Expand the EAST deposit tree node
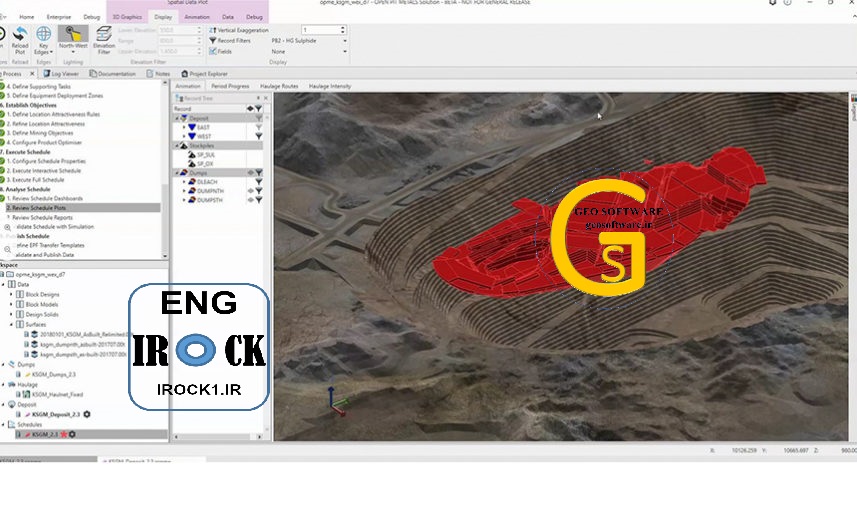Image resolution: width=857 pixels, height=523 pixels. (x=184, y=127)
